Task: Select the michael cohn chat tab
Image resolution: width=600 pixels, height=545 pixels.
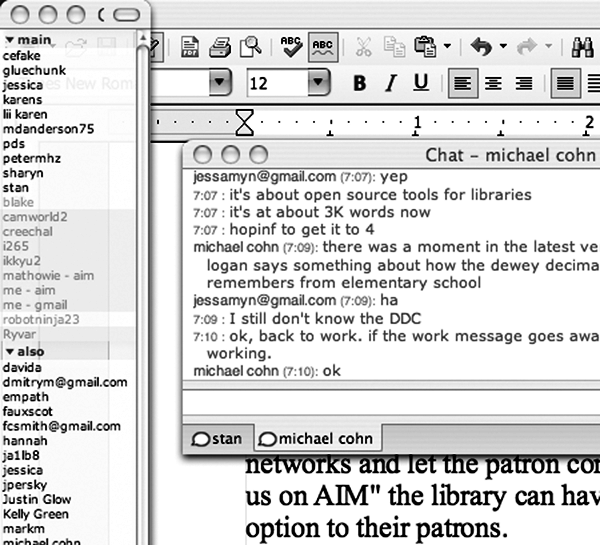Action: 315,438
